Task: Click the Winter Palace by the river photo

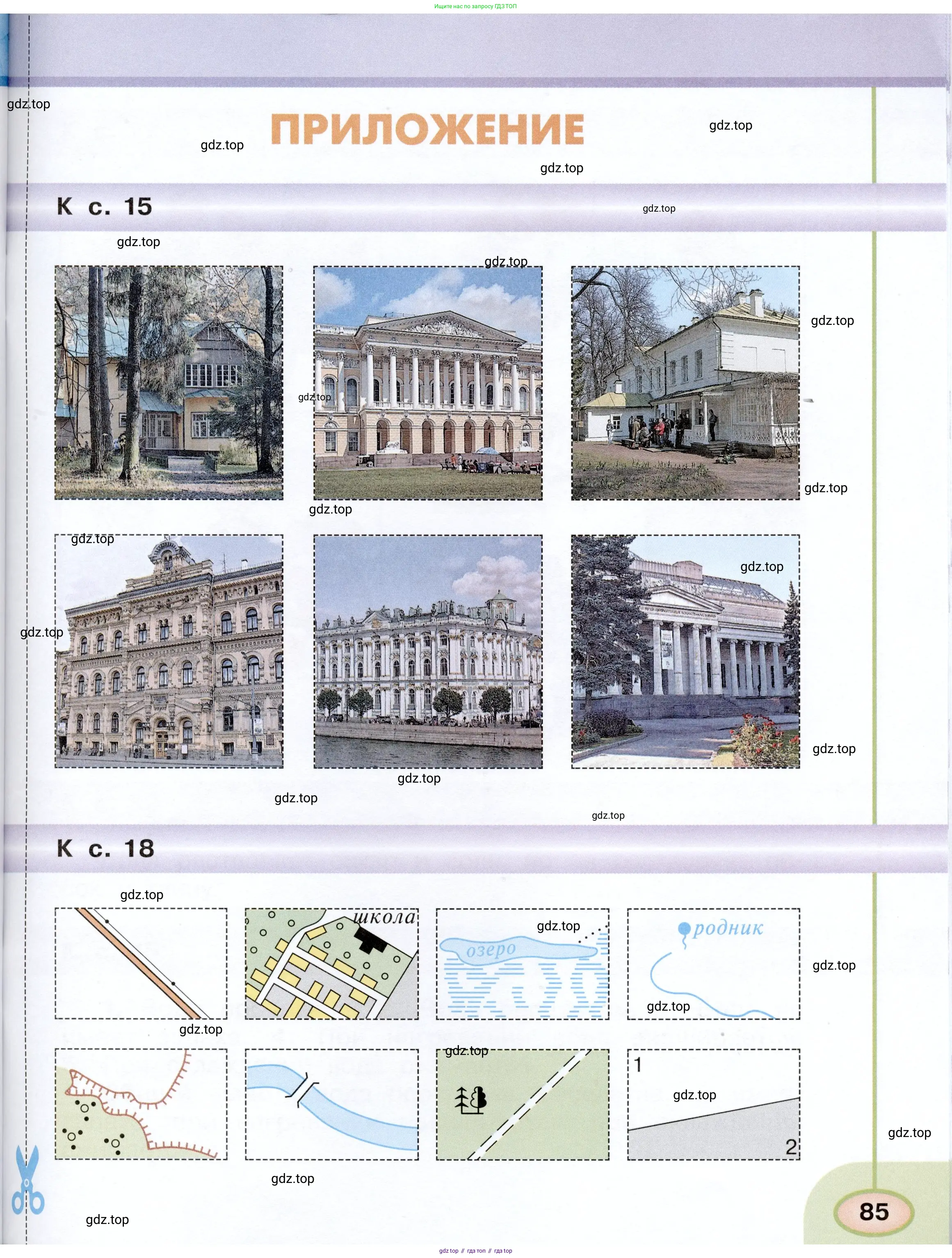Action: click(428, 651)
